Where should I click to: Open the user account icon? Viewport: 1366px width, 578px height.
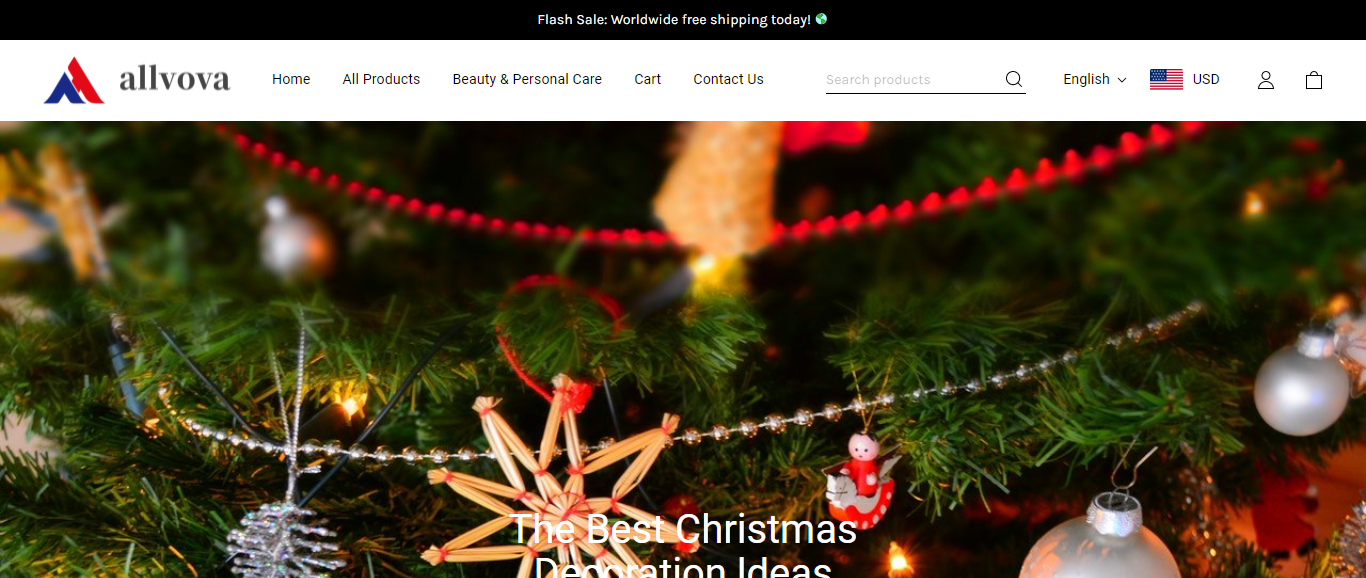[x=1266, y=80]
